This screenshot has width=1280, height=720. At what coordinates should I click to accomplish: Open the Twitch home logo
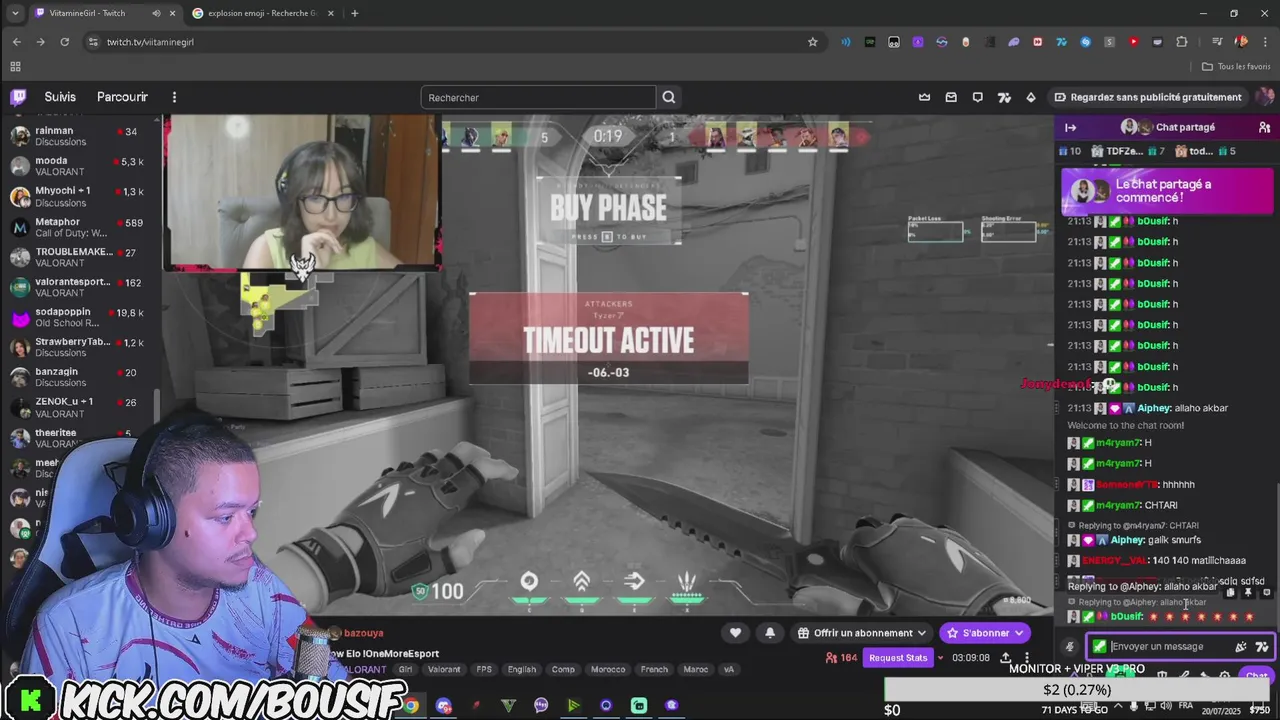coord(18,97)
